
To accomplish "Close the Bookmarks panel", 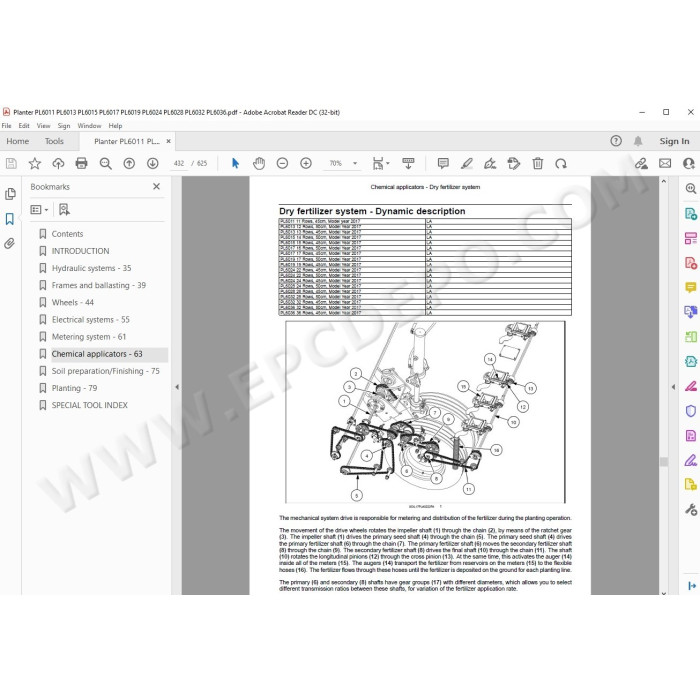I will pos(156,187).
